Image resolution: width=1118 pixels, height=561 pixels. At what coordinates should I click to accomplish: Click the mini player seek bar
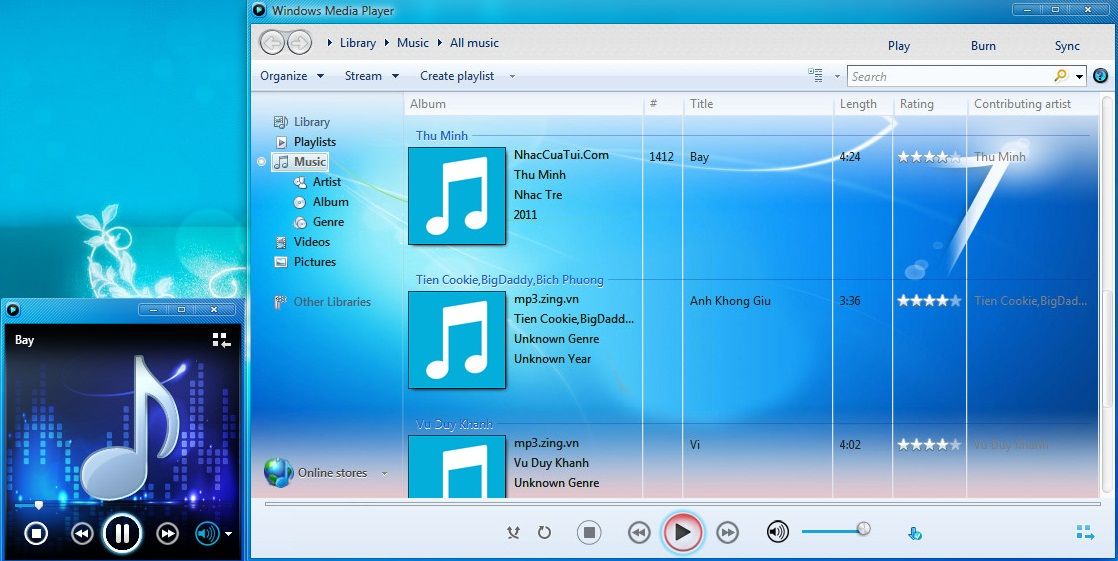123,505
